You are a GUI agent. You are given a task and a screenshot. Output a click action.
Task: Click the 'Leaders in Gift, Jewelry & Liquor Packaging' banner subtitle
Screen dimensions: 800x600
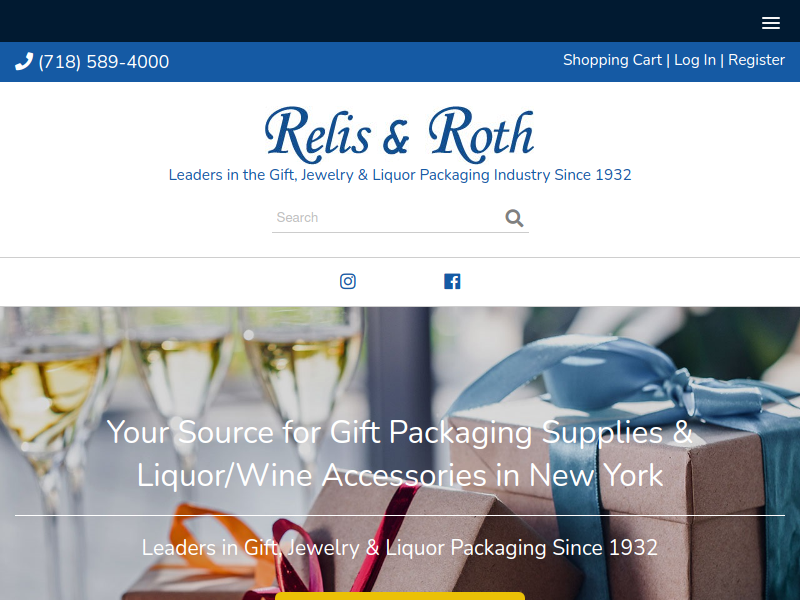click(400, 547)
